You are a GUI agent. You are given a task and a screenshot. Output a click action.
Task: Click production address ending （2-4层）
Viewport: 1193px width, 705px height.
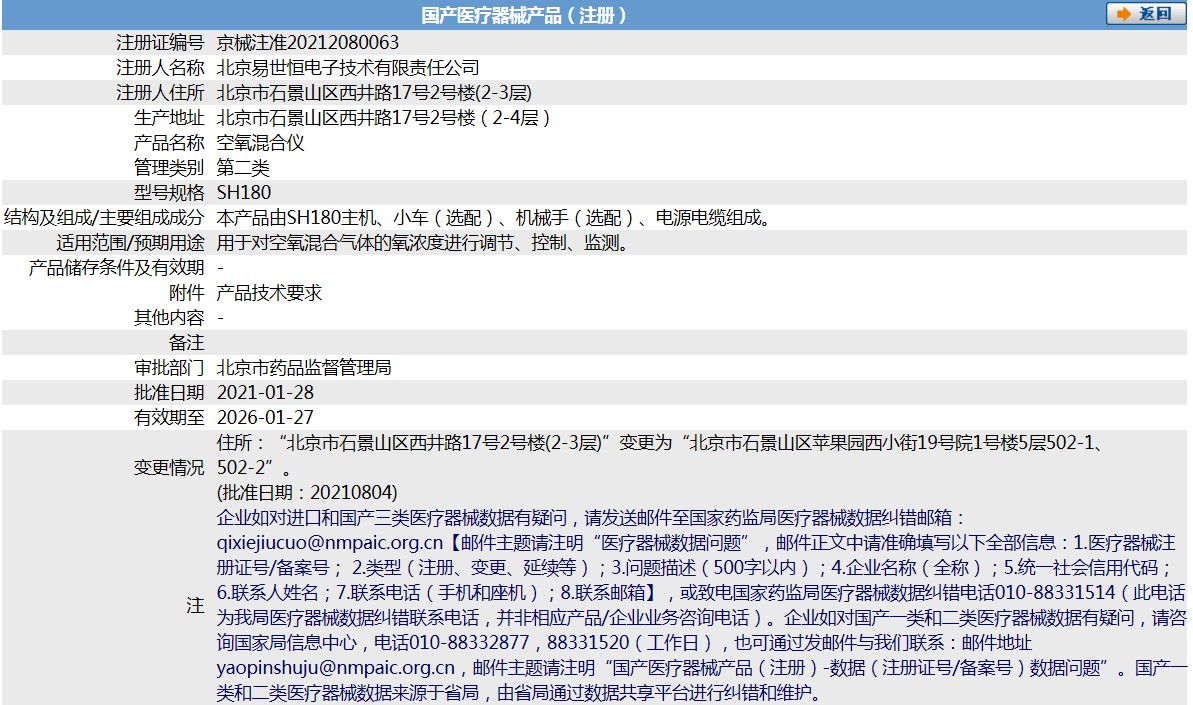[x=383, y=118]
